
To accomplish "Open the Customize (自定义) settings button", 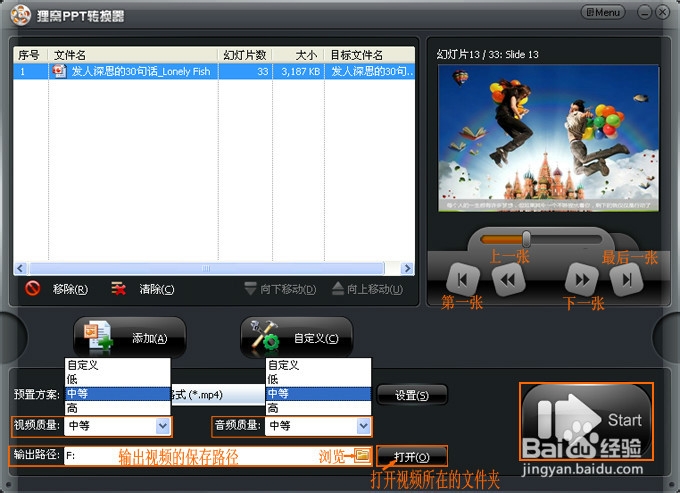I will coord(297,337).
